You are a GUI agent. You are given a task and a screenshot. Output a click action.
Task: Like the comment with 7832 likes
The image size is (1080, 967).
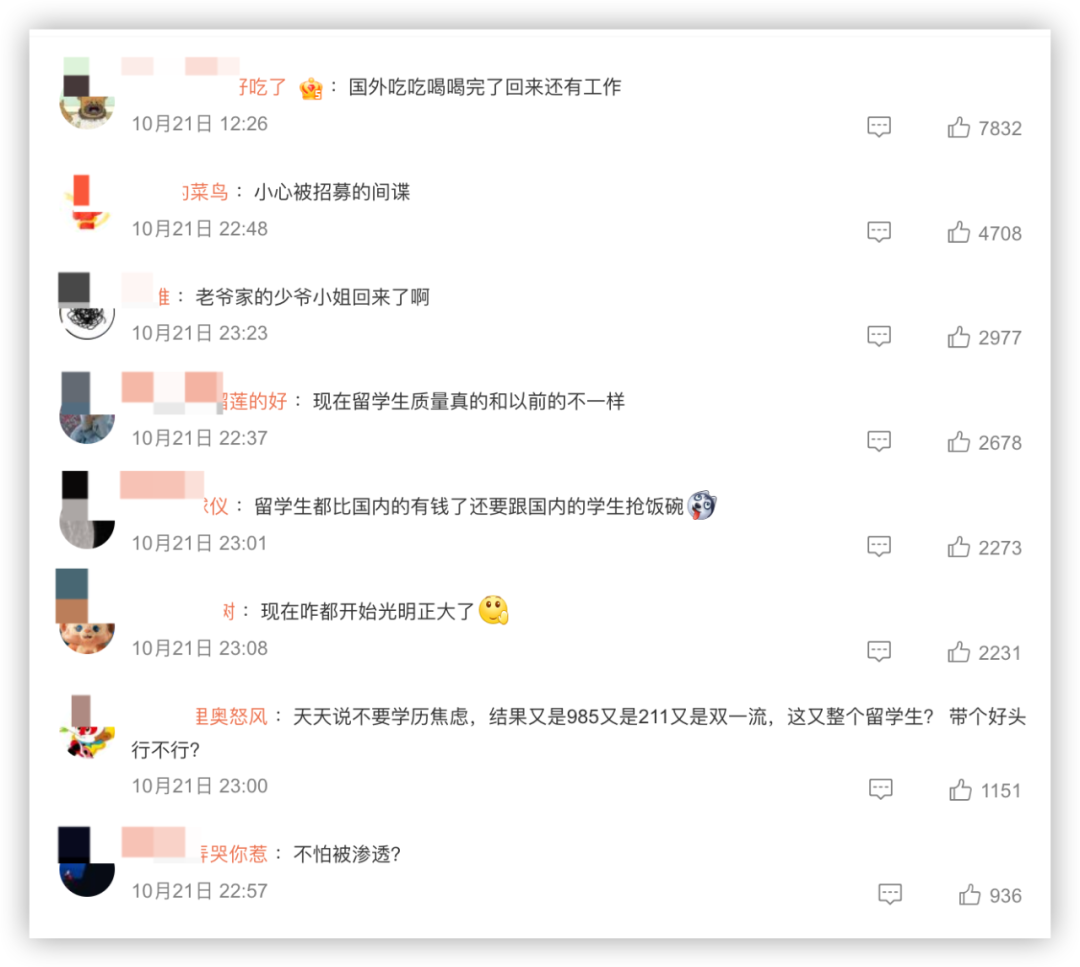coord(958,127)
